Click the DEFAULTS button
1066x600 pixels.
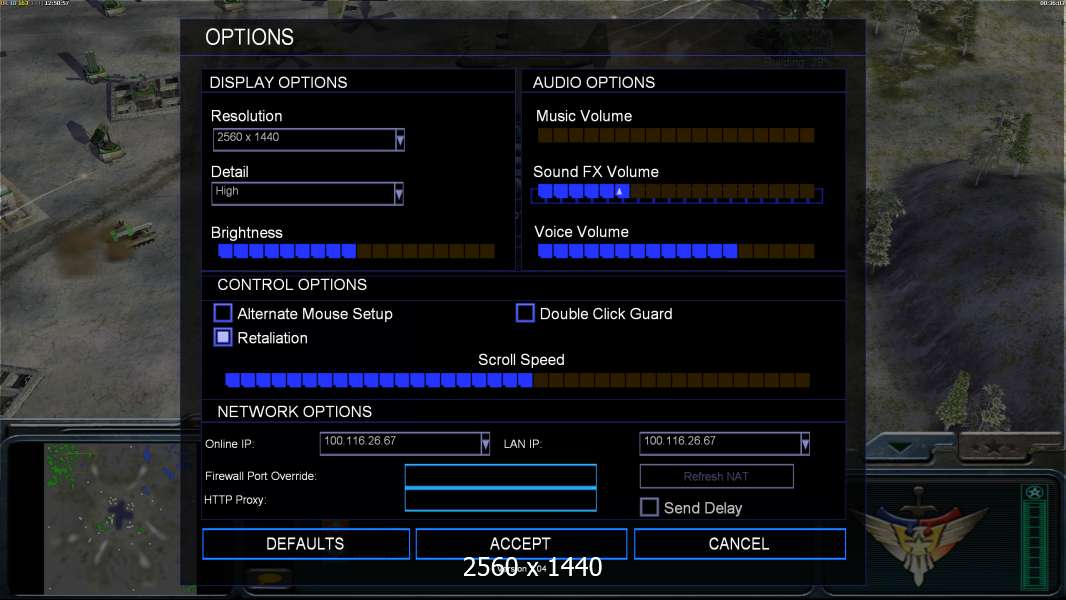click(x=306, y=544)
